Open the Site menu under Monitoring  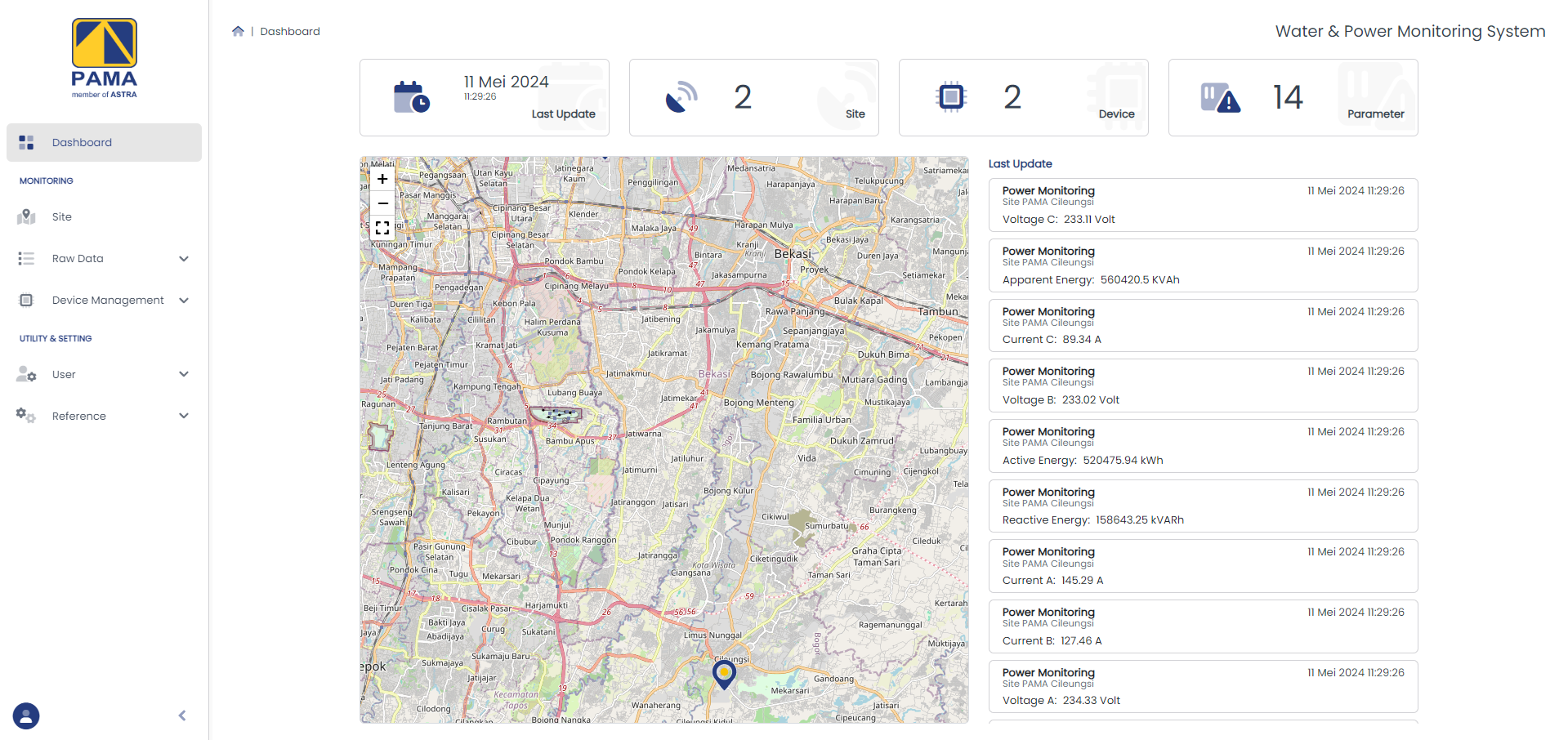click(x=61, y=216)
